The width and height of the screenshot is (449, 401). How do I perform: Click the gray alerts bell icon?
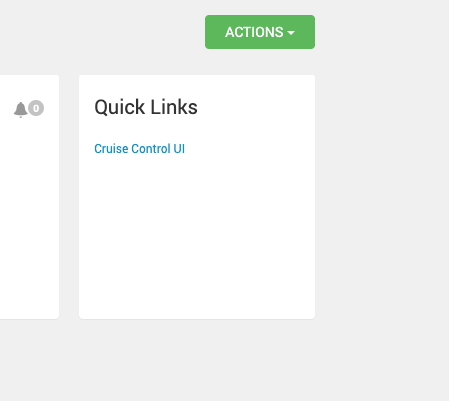[x=20, y=109]
